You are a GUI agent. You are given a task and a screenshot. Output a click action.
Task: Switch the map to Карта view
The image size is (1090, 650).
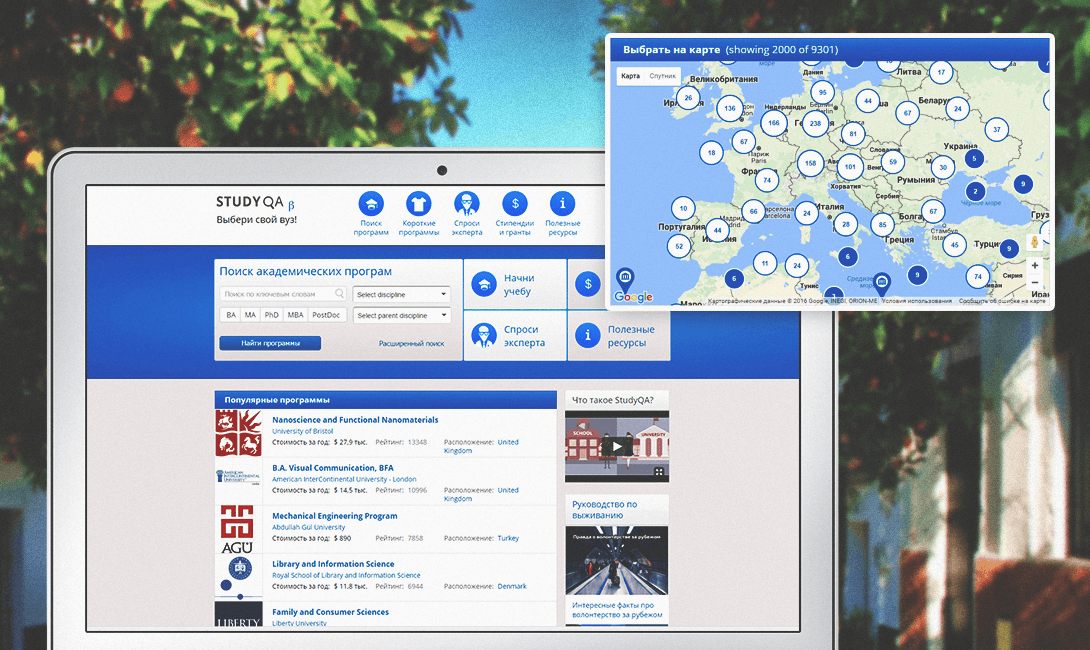(631, 76)
